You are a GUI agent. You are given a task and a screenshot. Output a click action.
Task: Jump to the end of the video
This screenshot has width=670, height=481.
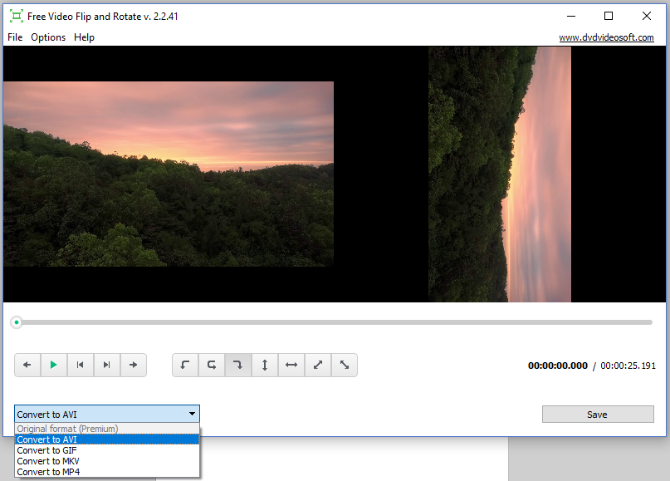tap(106, 365)
